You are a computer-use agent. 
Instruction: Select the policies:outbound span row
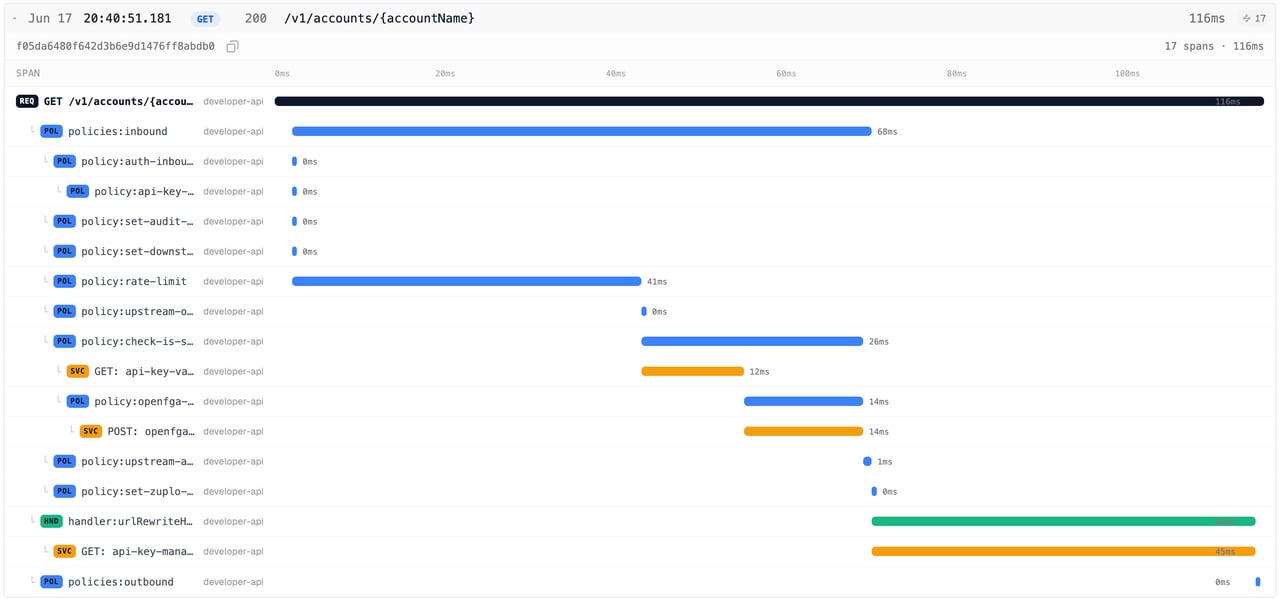[640, 581]
